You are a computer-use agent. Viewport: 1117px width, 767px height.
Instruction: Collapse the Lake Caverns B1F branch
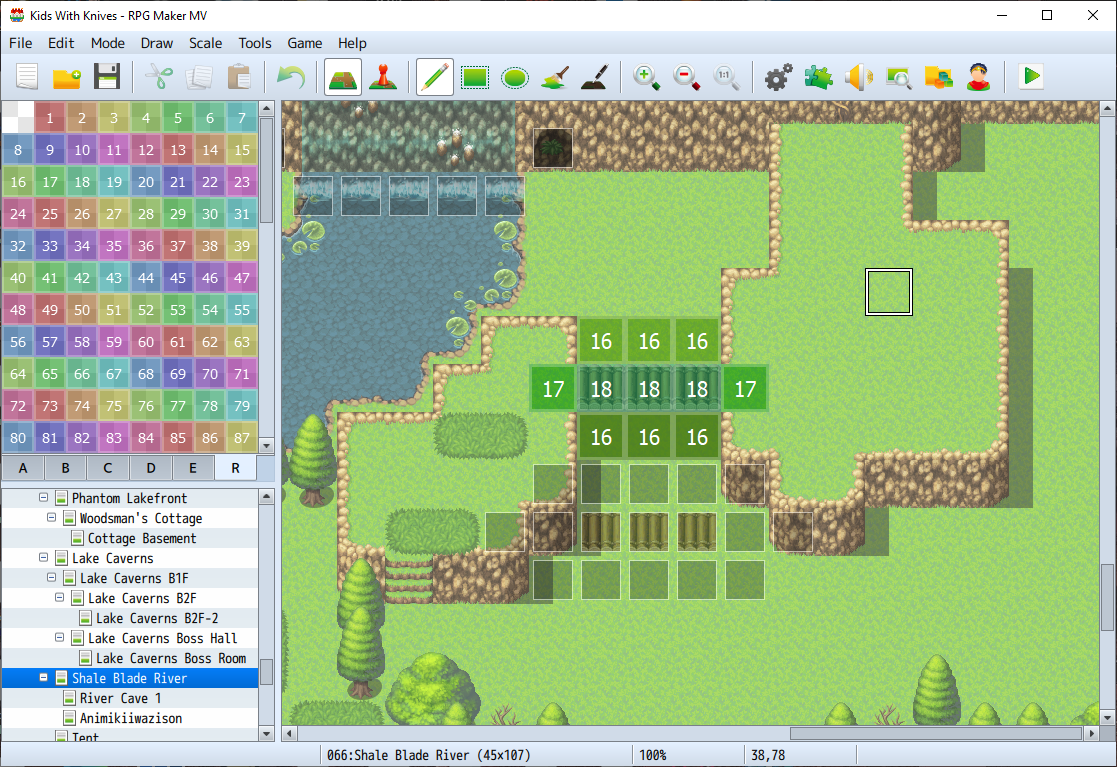[x=51, y=578]
